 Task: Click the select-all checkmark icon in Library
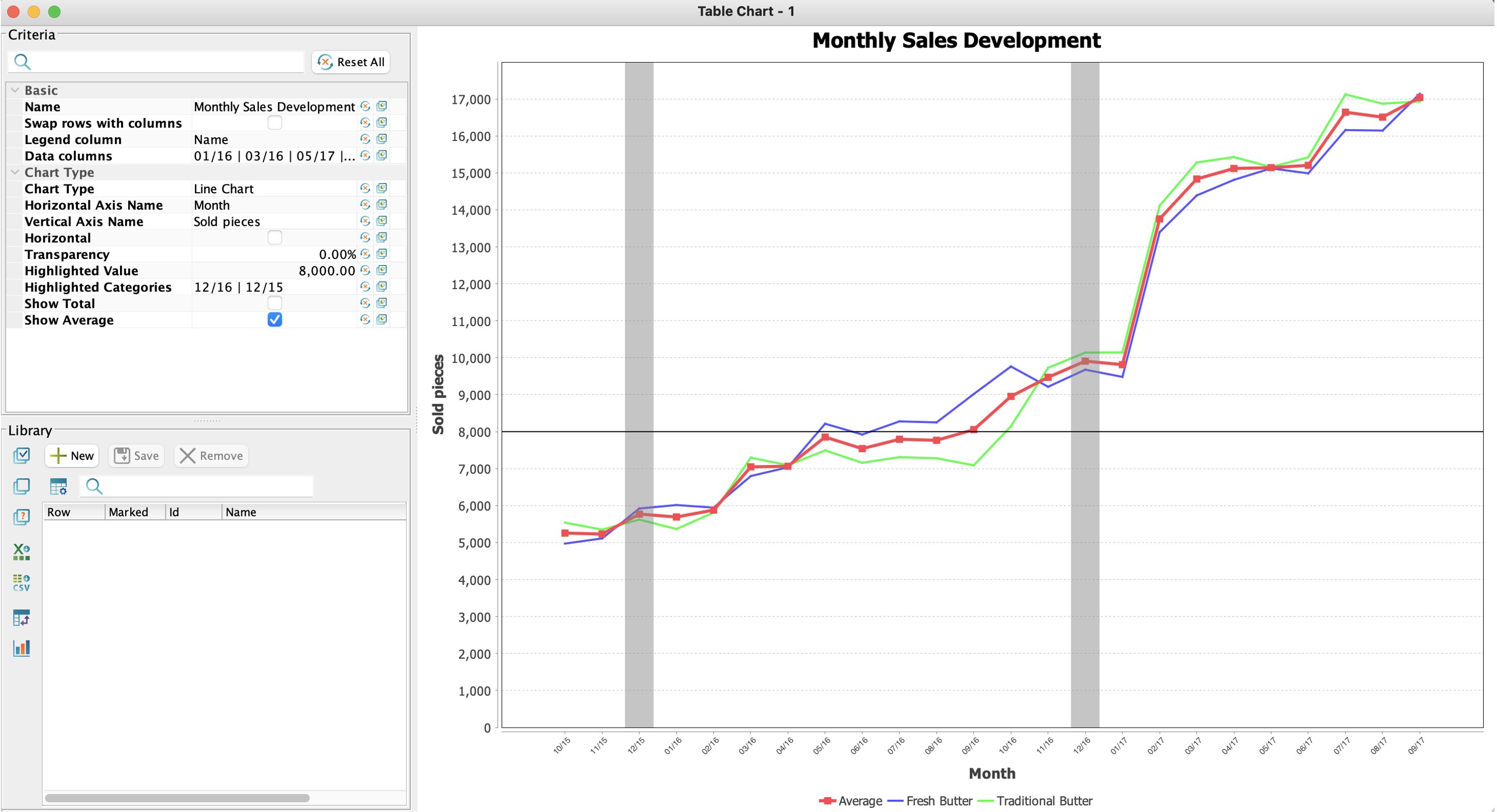coord(21,455)
